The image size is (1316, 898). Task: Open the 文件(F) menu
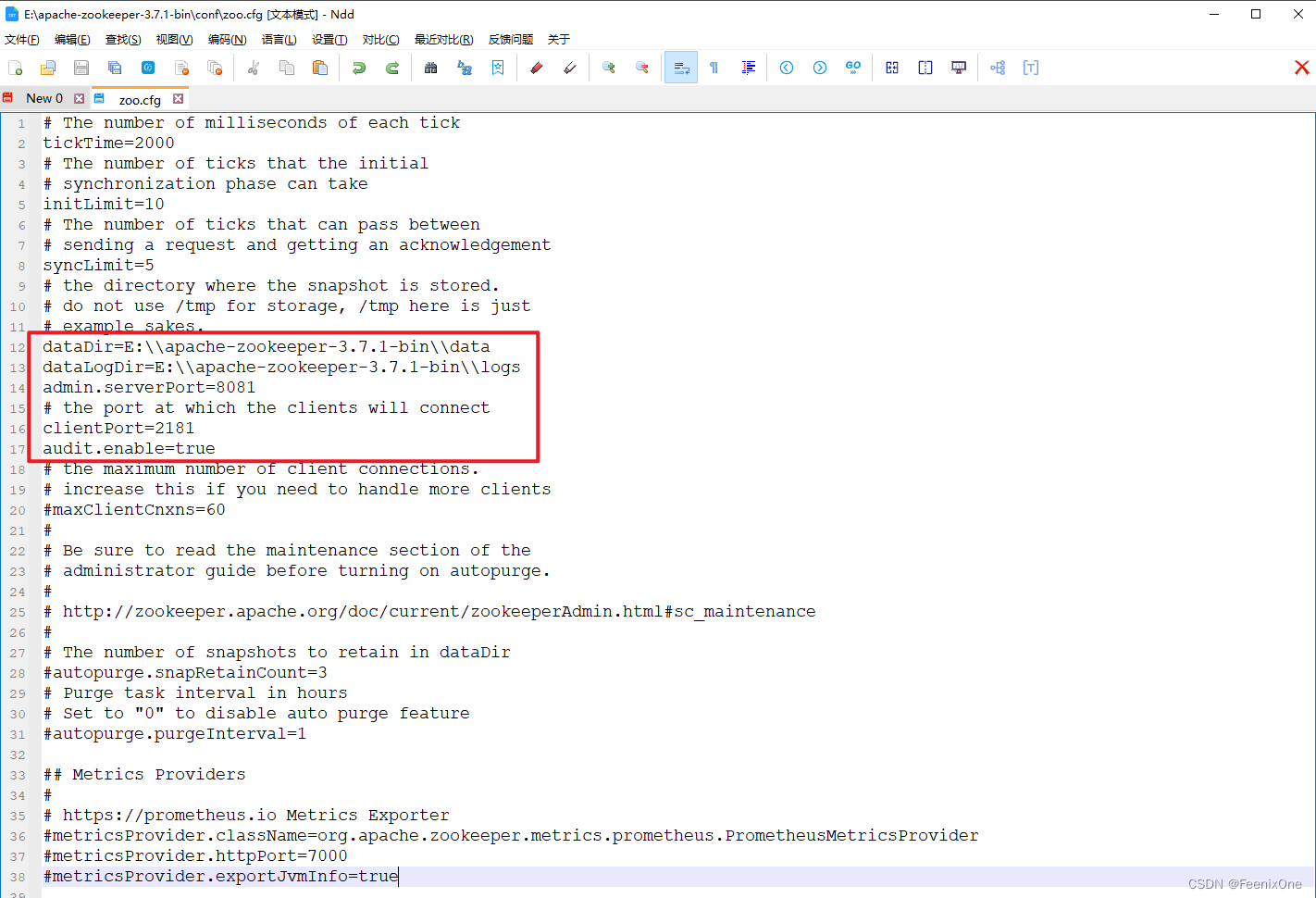(x=22, y=40)
